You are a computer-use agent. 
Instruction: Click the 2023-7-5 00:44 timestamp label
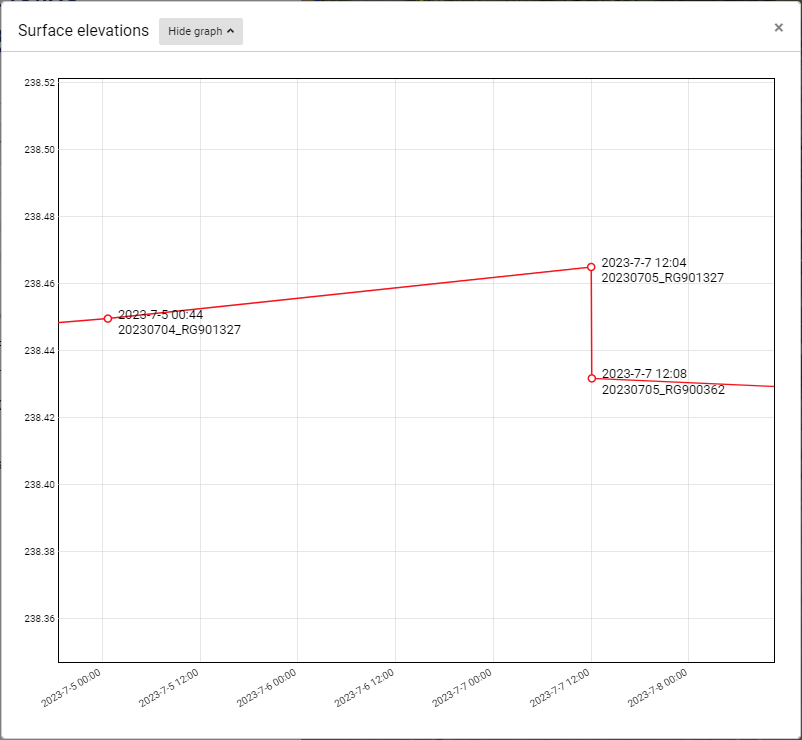[161, 315]
